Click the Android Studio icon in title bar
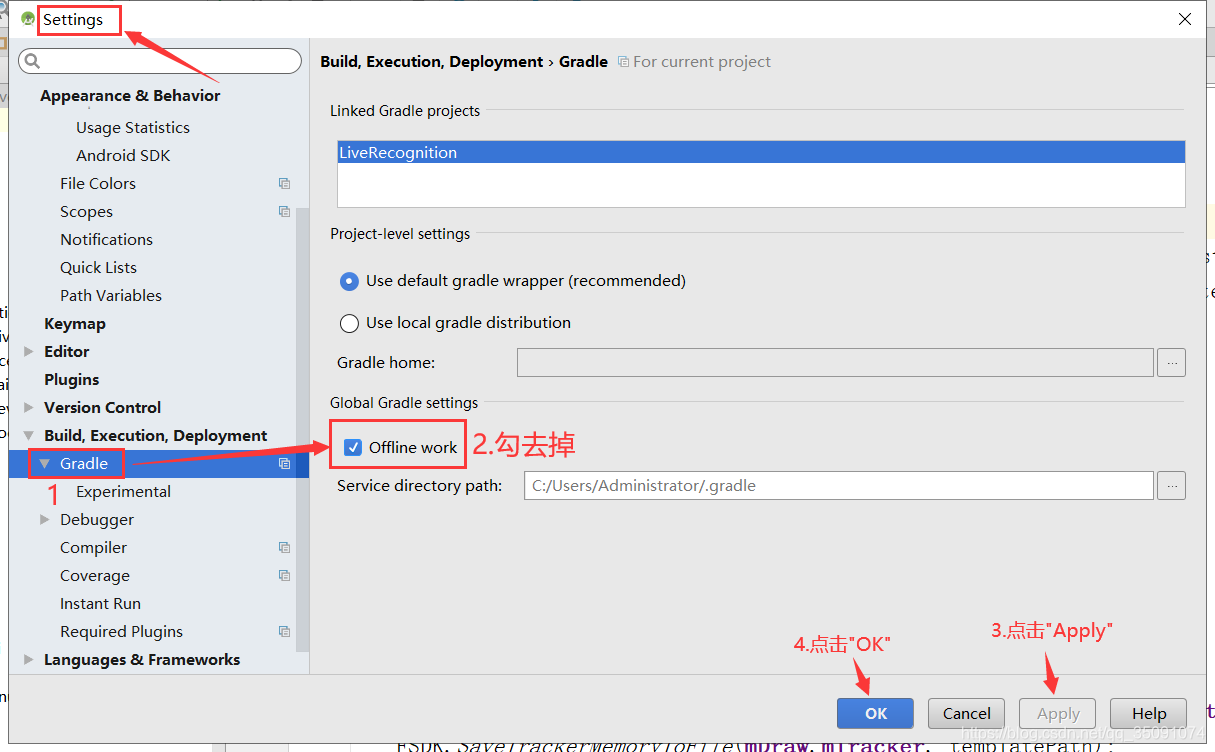 [28, 19]
